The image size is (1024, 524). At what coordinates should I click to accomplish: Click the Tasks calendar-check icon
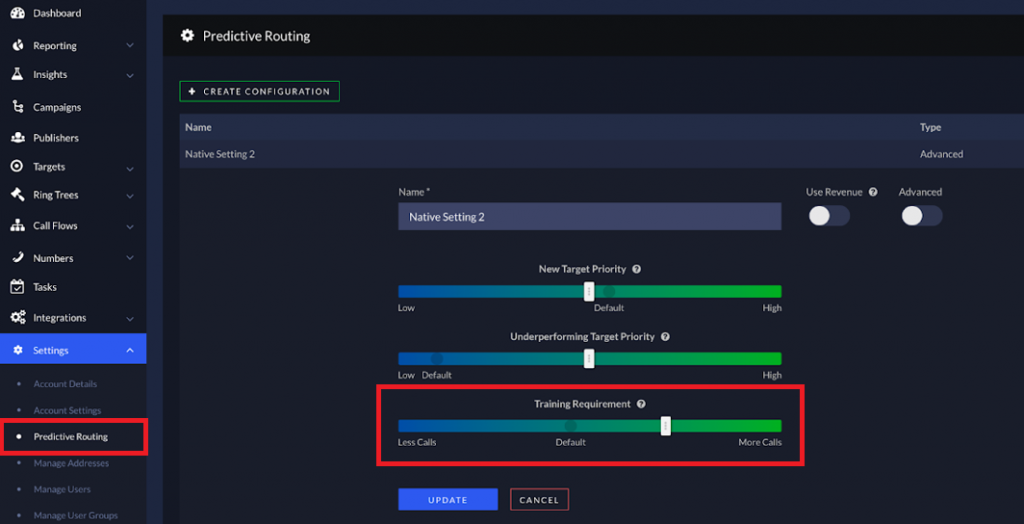16,287
